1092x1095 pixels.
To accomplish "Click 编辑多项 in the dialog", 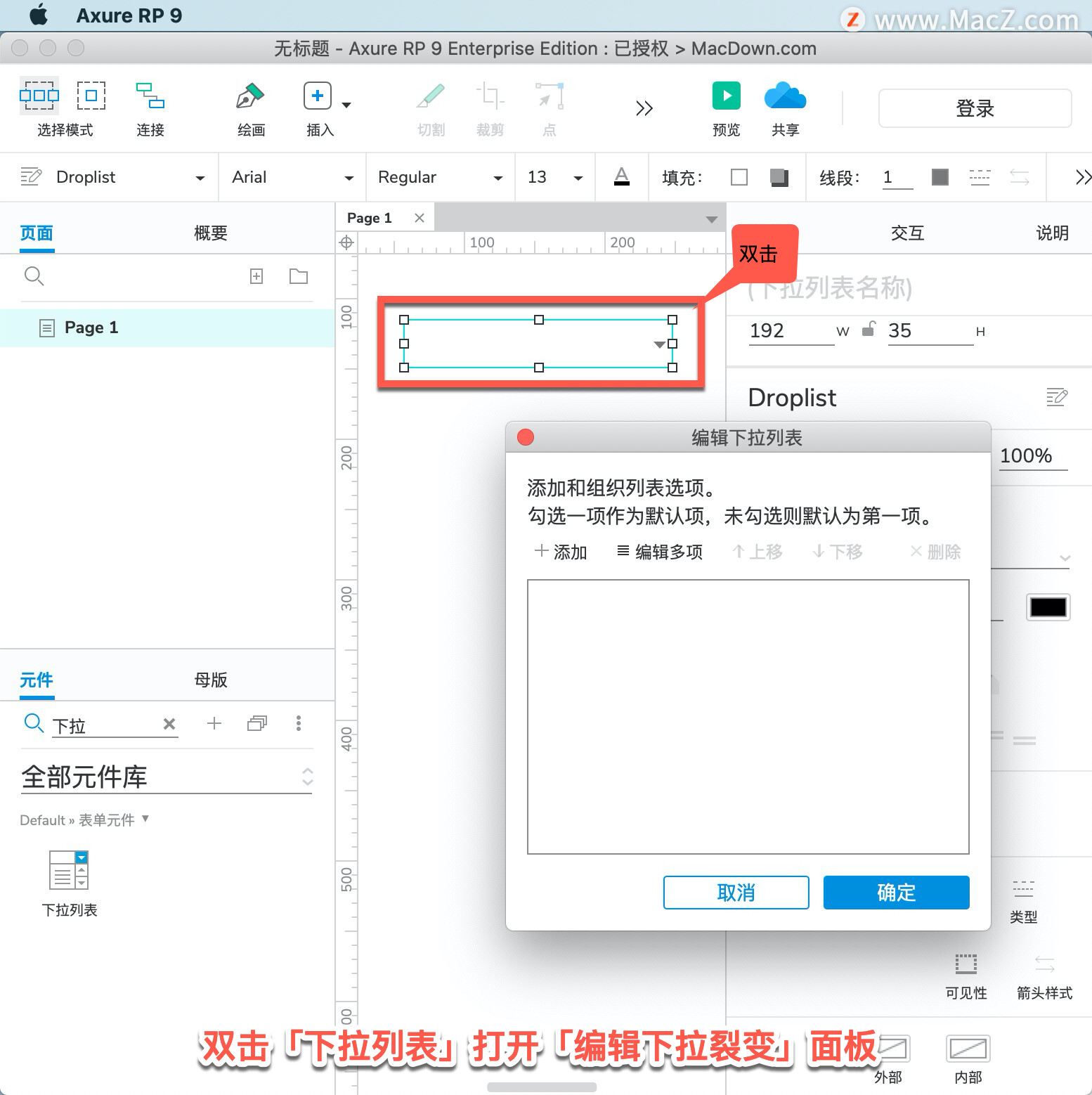I will (660, 552).
